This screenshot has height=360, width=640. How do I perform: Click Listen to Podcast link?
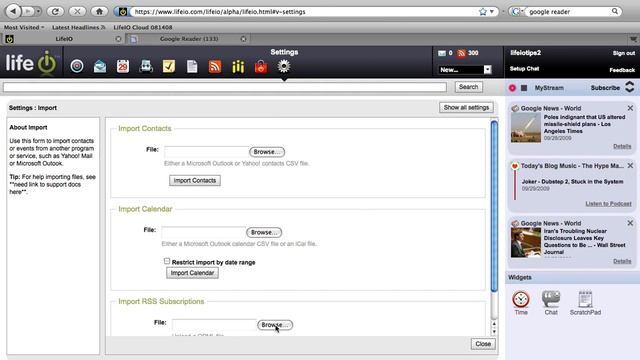[608, 204]
